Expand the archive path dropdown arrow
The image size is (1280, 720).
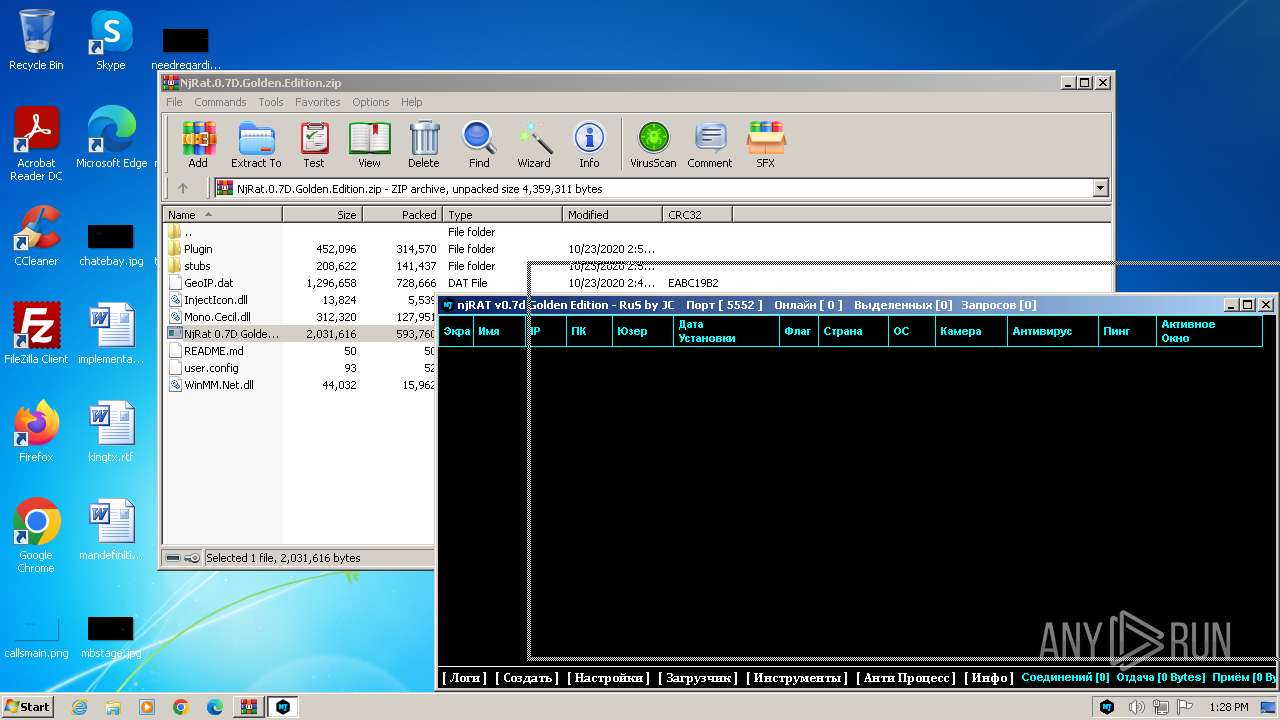tap(1101, 188)
